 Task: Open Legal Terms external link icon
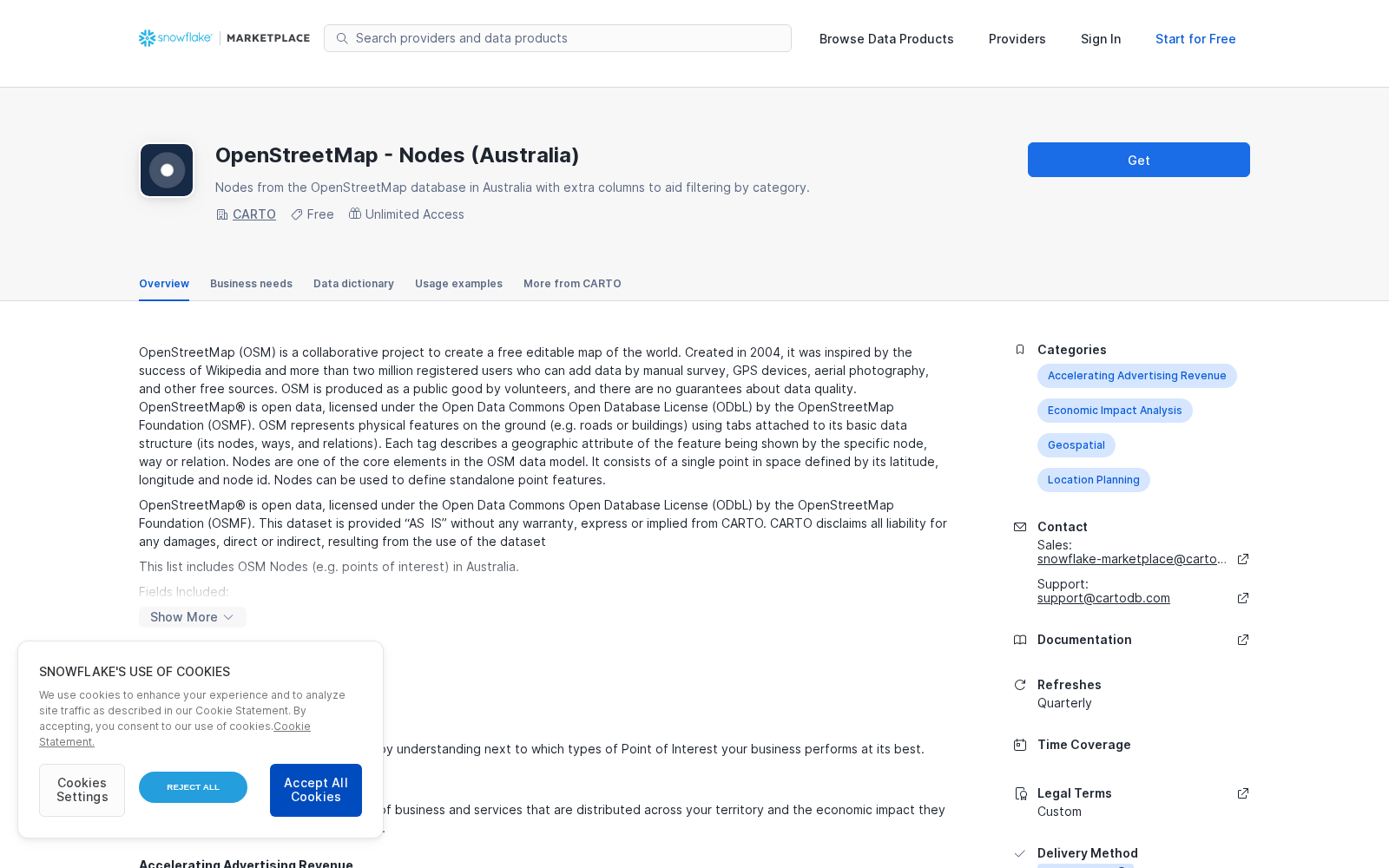[1243, 793]
